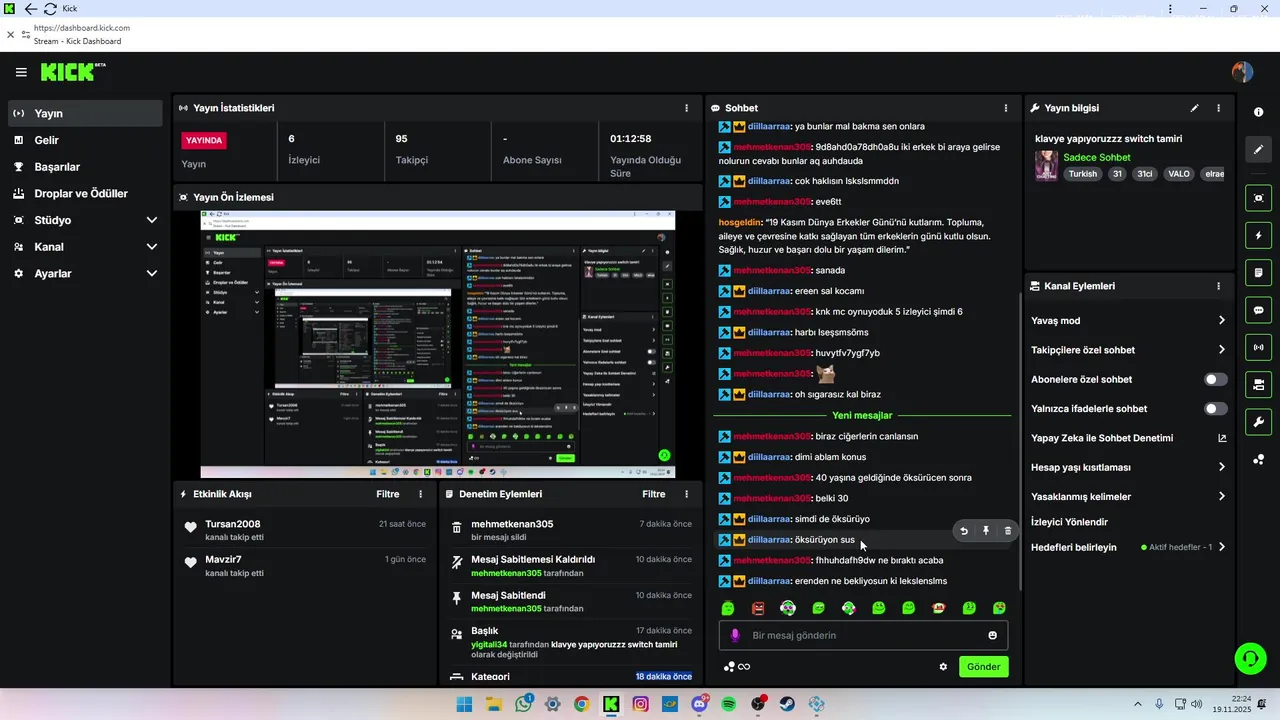1280x720 pixels.
Task: Click the lightning bolt icon in right sidebar
Action: pos(1258,236)
